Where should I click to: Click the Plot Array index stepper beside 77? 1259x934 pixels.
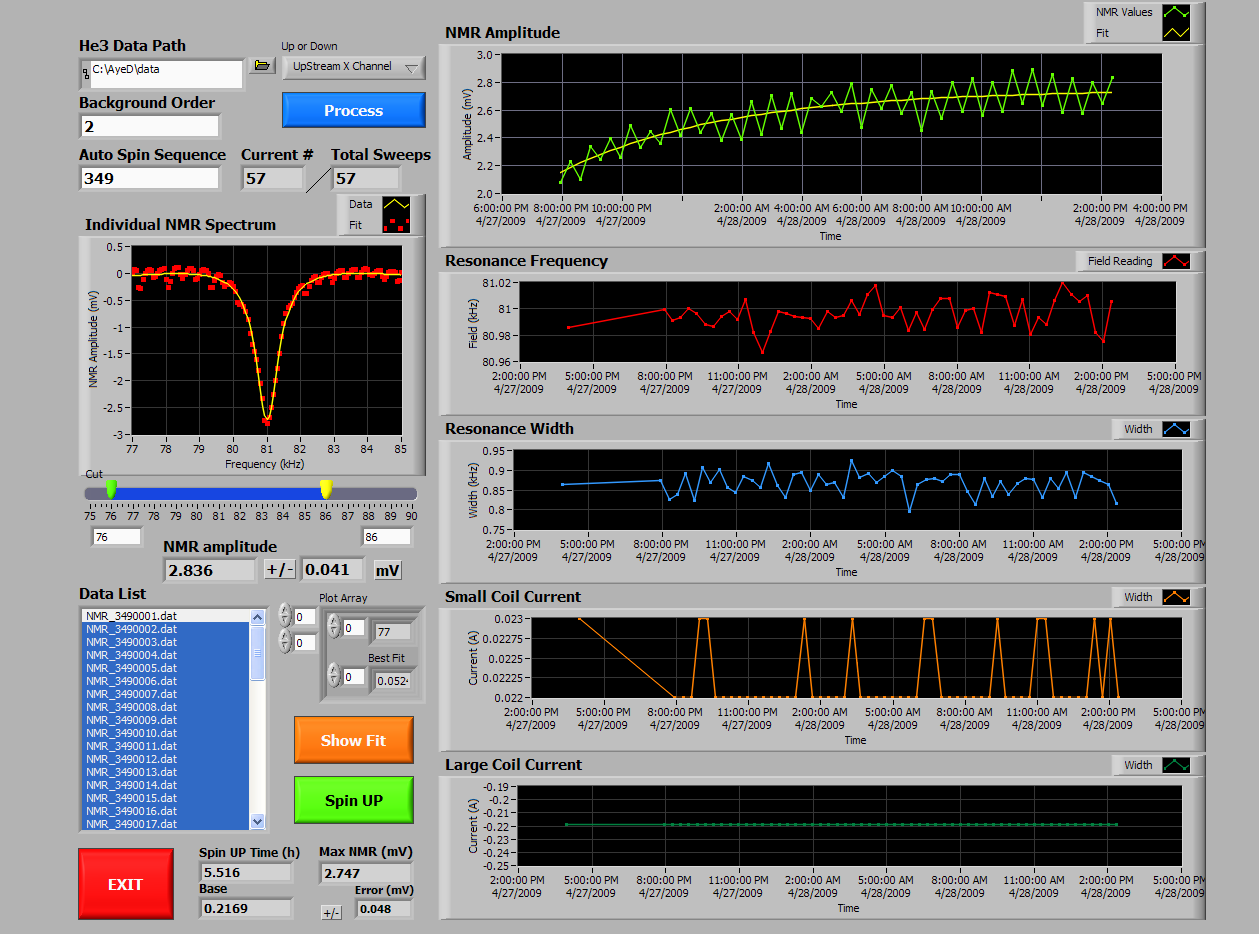point(334,628)
